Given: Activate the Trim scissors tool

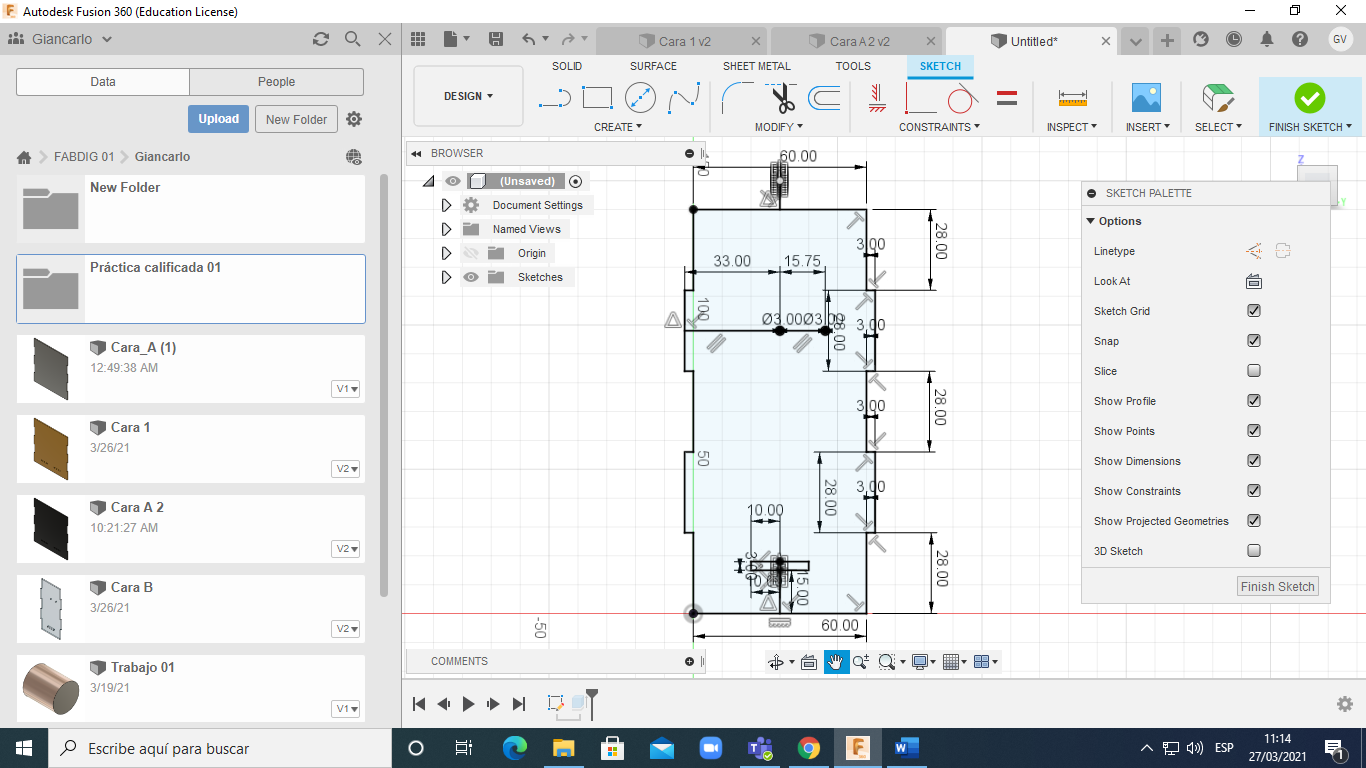Looking at the screenshot, I should click(782, 98).
